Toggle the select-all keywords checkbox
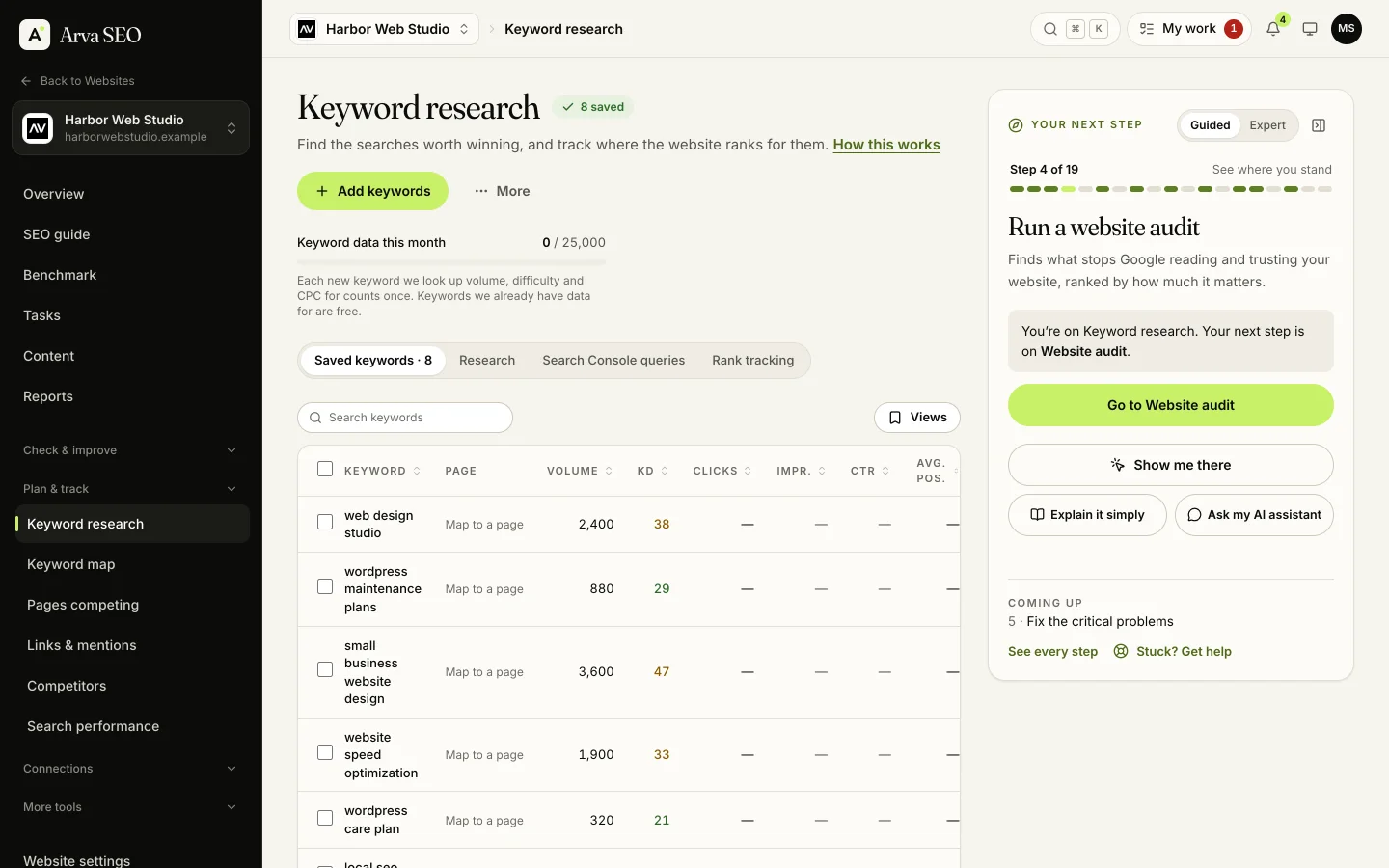Viewport: 1389px width, 868px height. click(x=325, y=470)
